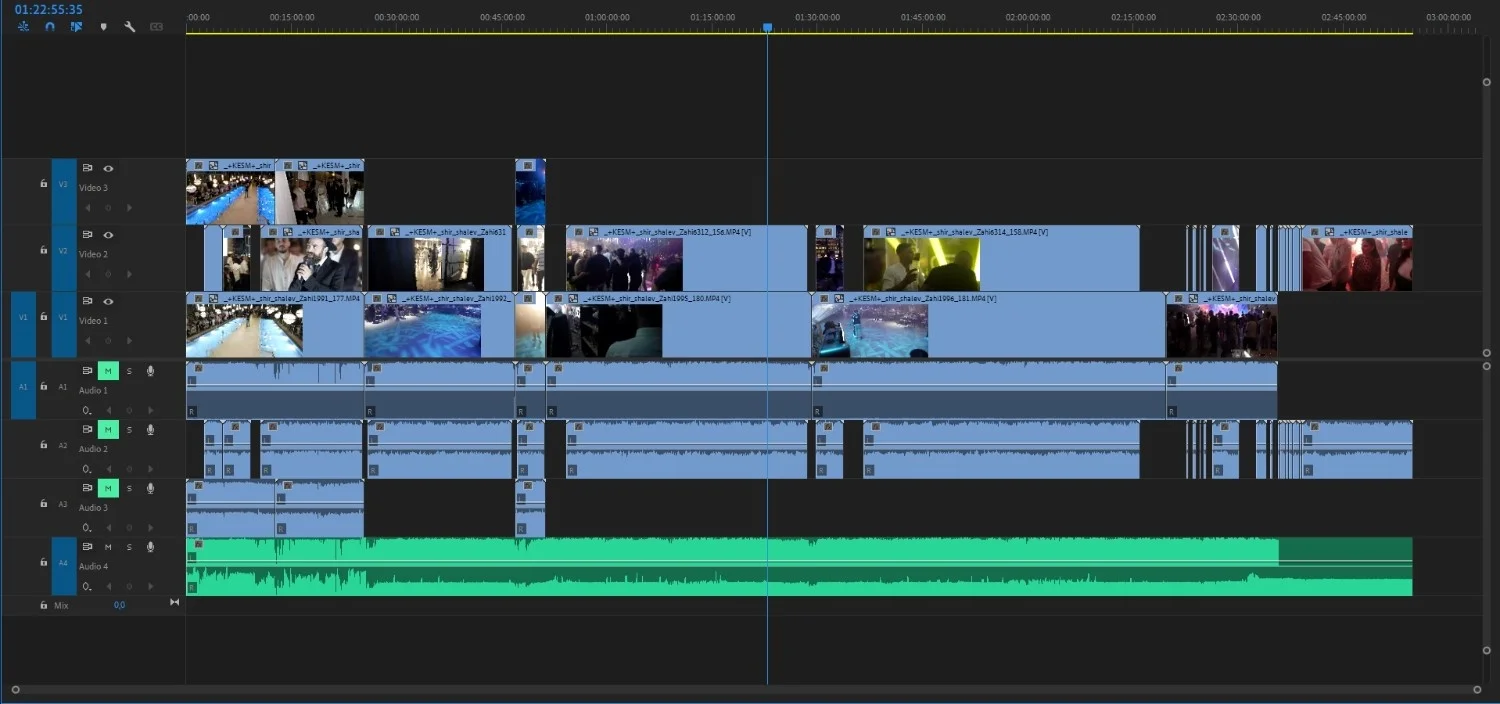
Task: Click the Add Marker icon
Action: [x=103, y=27]
